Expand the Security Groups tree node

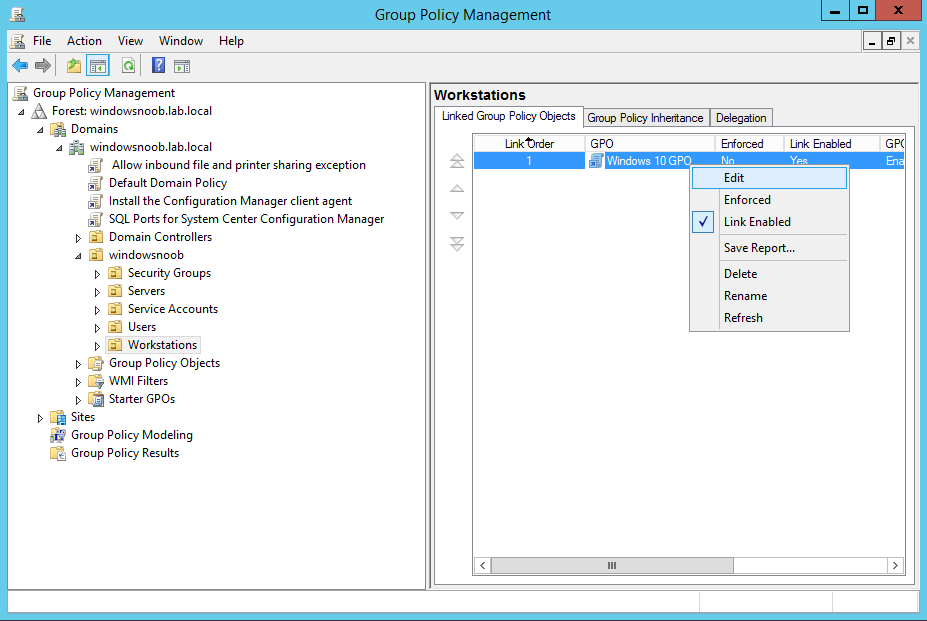coord(97,273)
